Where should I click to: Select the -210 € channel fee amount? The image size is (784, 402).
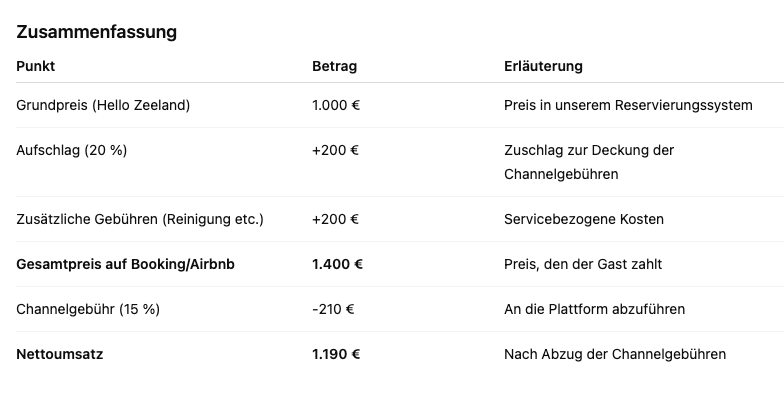tap(335, 309)
